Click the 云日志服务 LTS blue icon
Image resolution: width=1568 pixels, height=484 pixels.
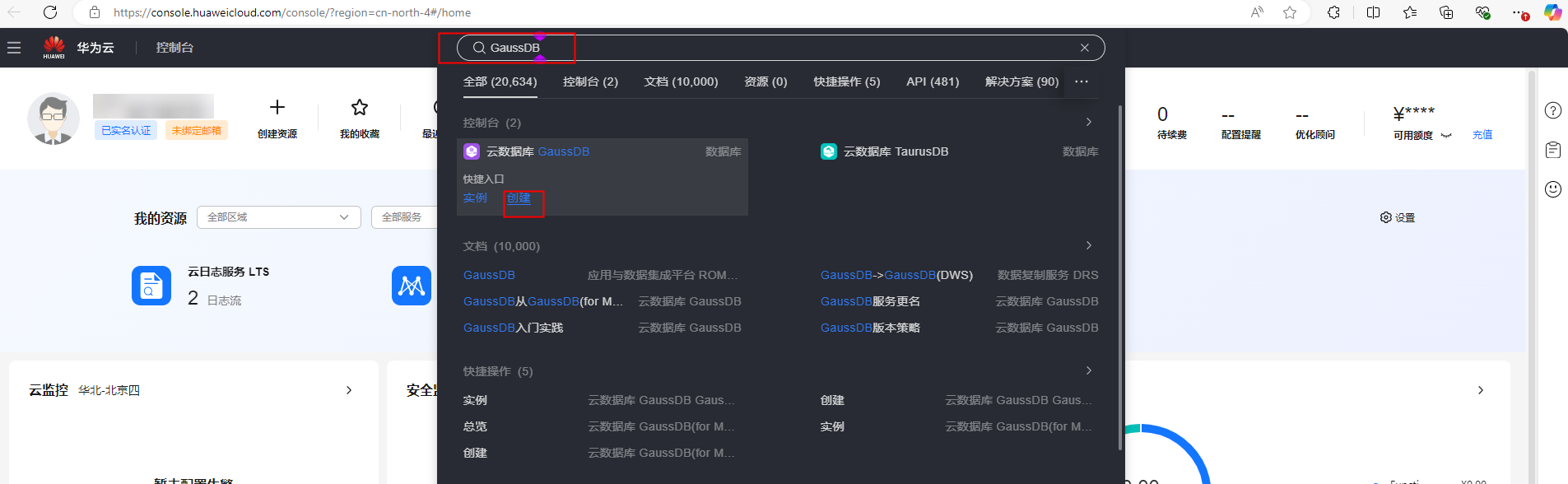151,286
